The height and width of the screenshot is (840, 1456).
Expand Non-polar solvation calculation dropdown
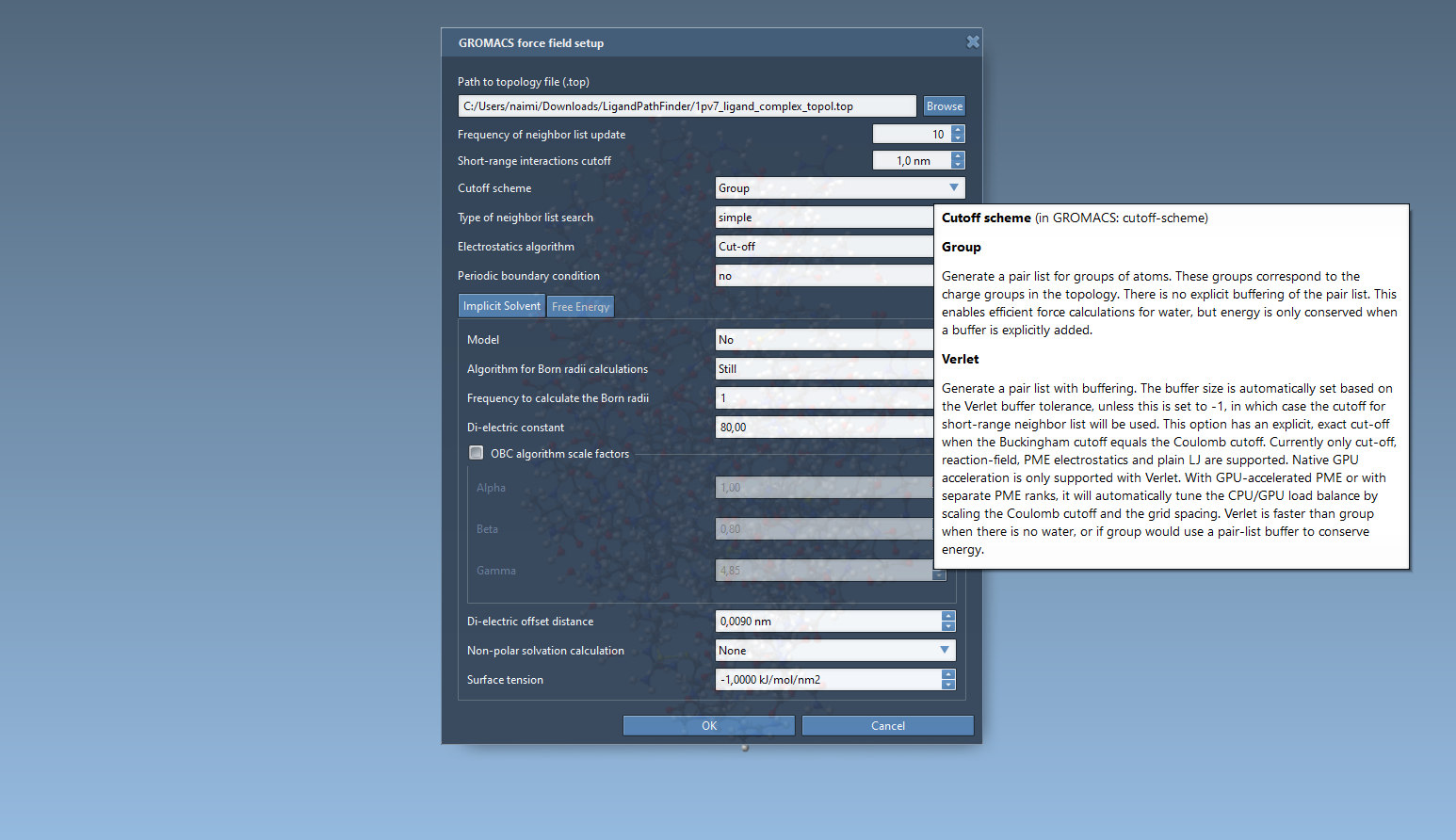pyautogui.click(x=834, y=651)
